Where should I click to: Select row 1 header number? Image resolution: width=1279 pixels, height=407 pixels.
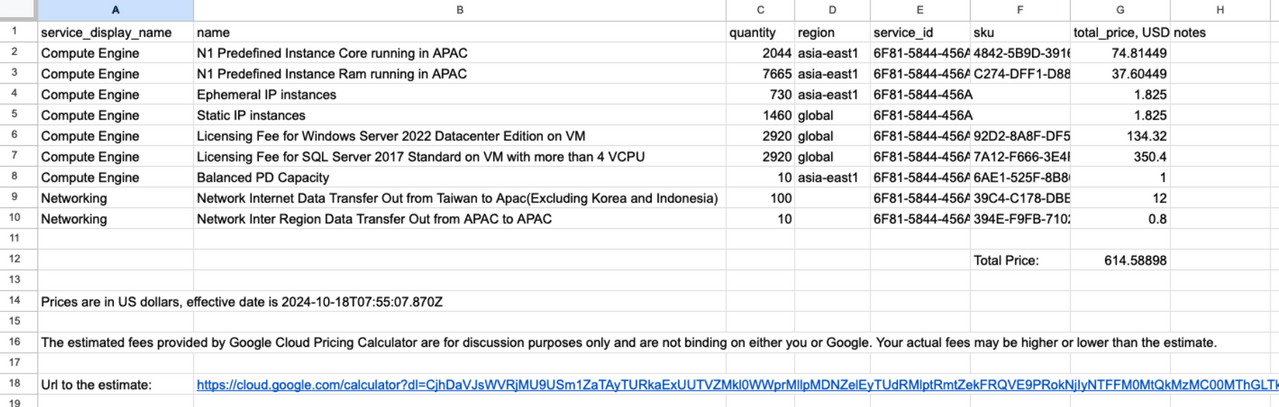point(18,32)
